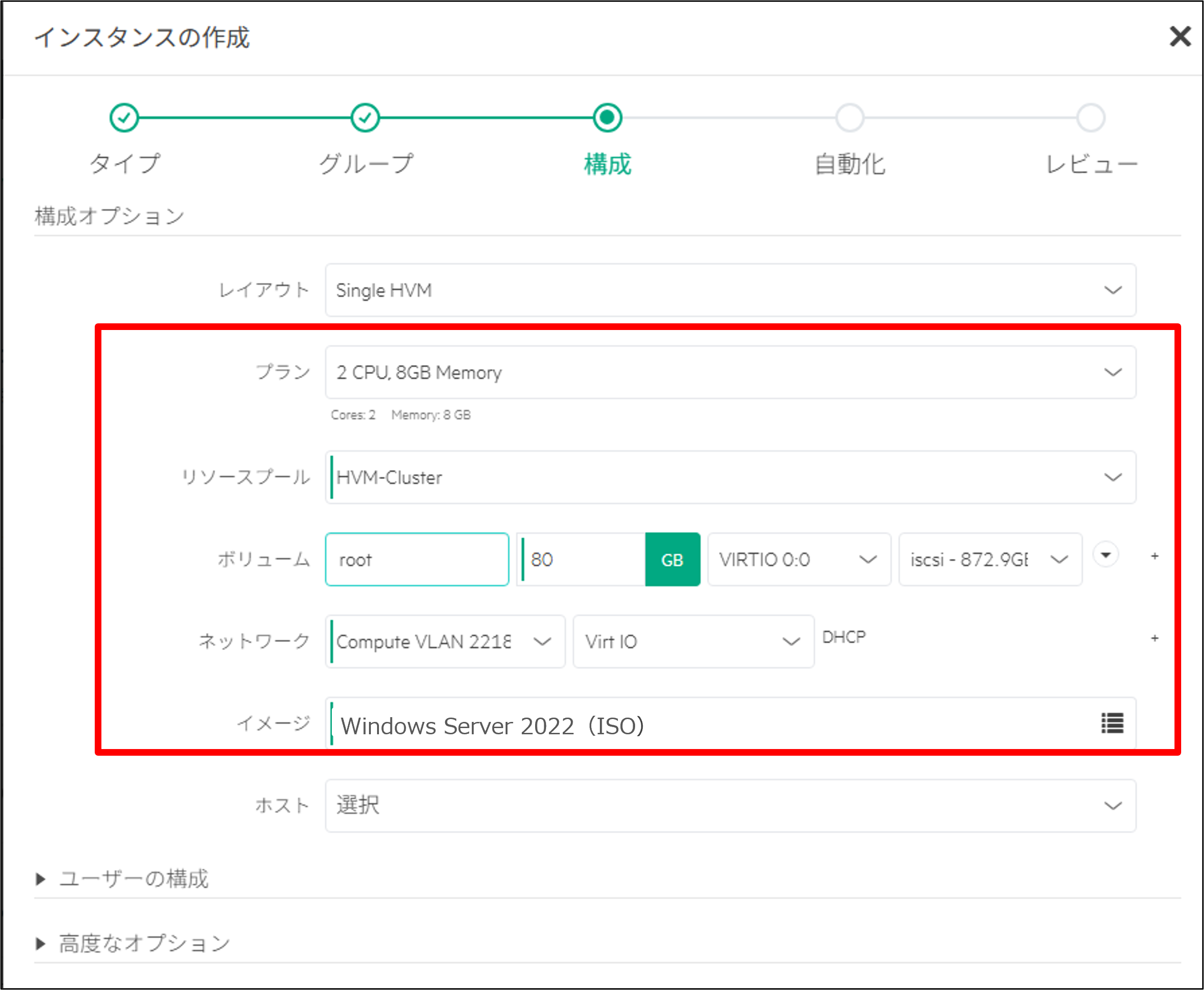Click the GB unit button on volume size
This screenshot has height=990, width=1204.
673,560
